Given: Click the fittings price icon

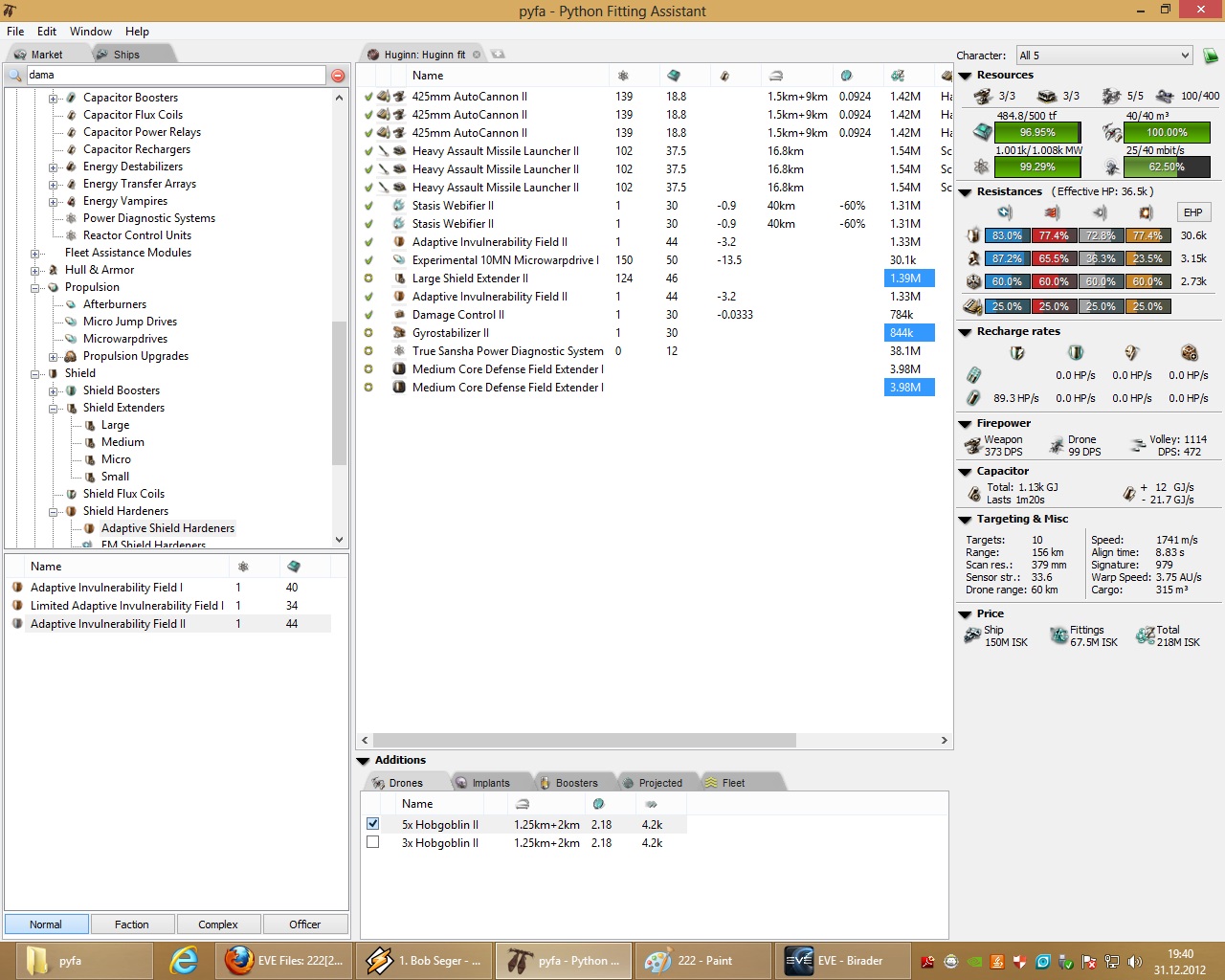Looking at the screenshot, I should click(x=1058, y=635).
